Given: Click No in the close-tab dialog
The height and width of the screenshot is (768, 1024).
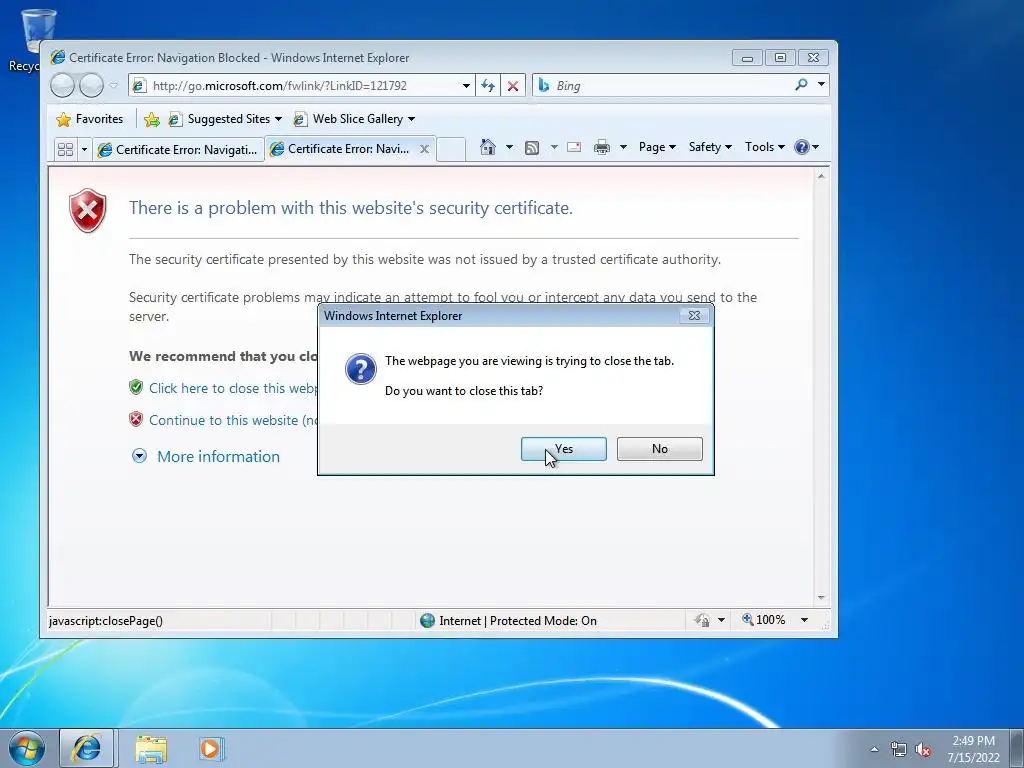Looking at the screenshot, I should (660, 449).
